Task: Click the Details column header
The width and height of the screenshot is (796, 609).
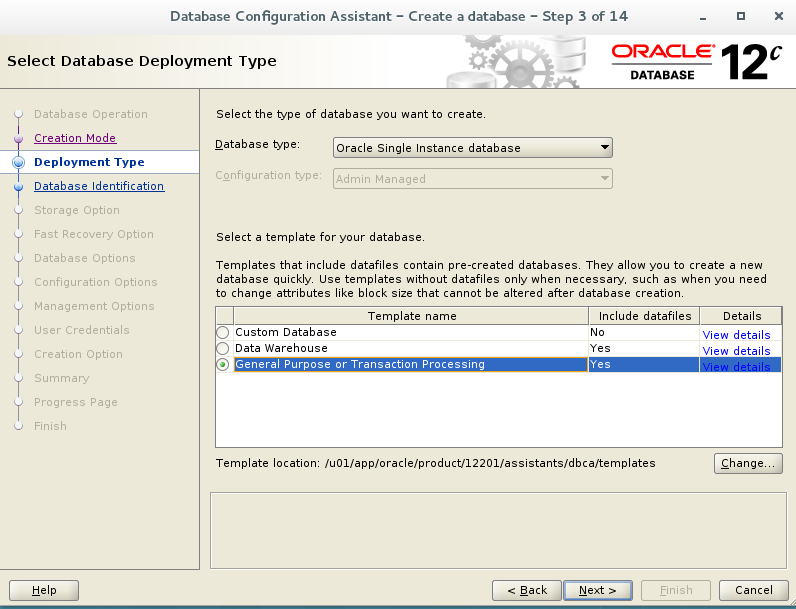Action: pyautogui.click(x=741, y=316)
